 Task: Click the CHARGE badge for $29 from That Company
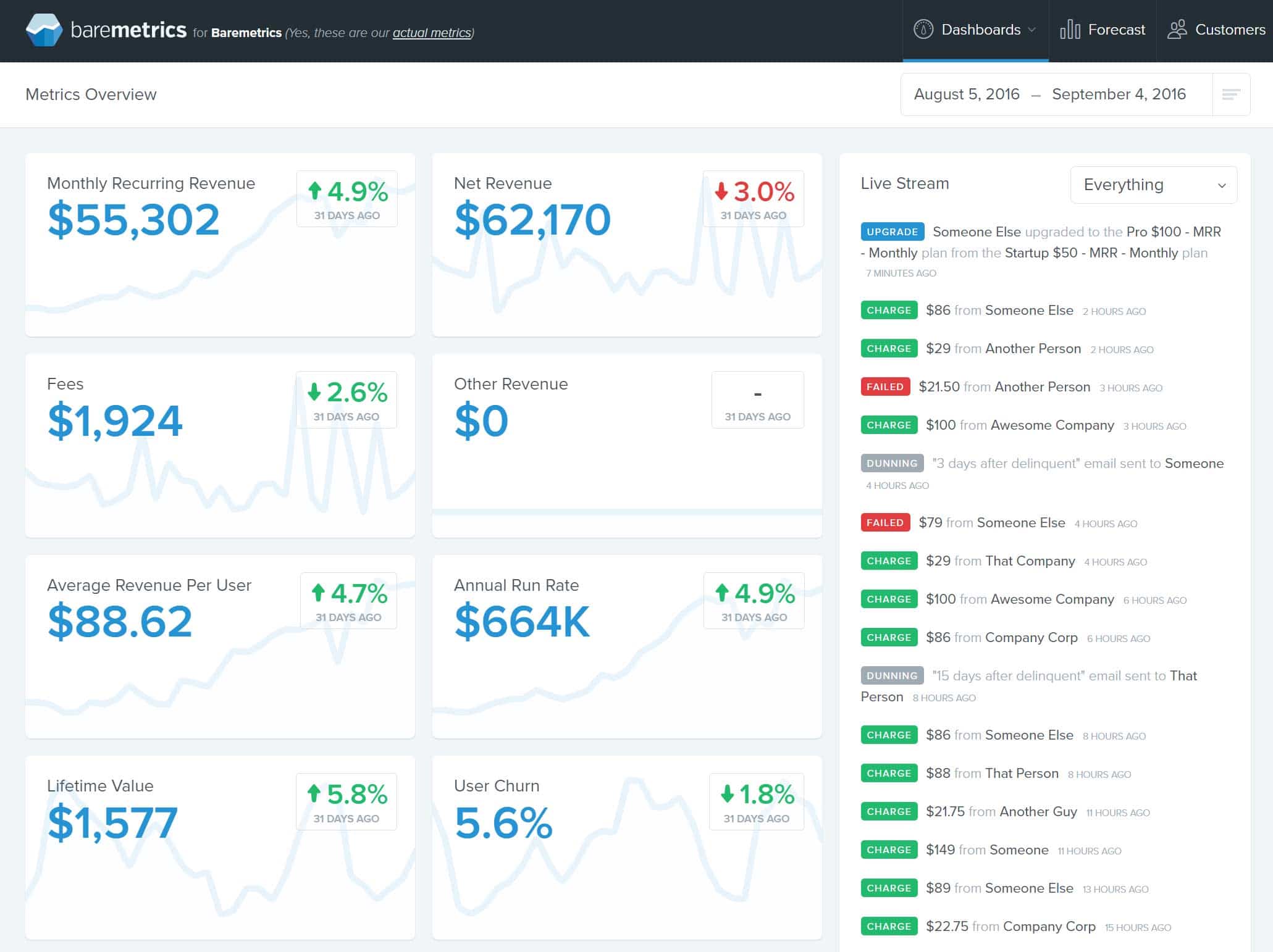tap(889, 561)
